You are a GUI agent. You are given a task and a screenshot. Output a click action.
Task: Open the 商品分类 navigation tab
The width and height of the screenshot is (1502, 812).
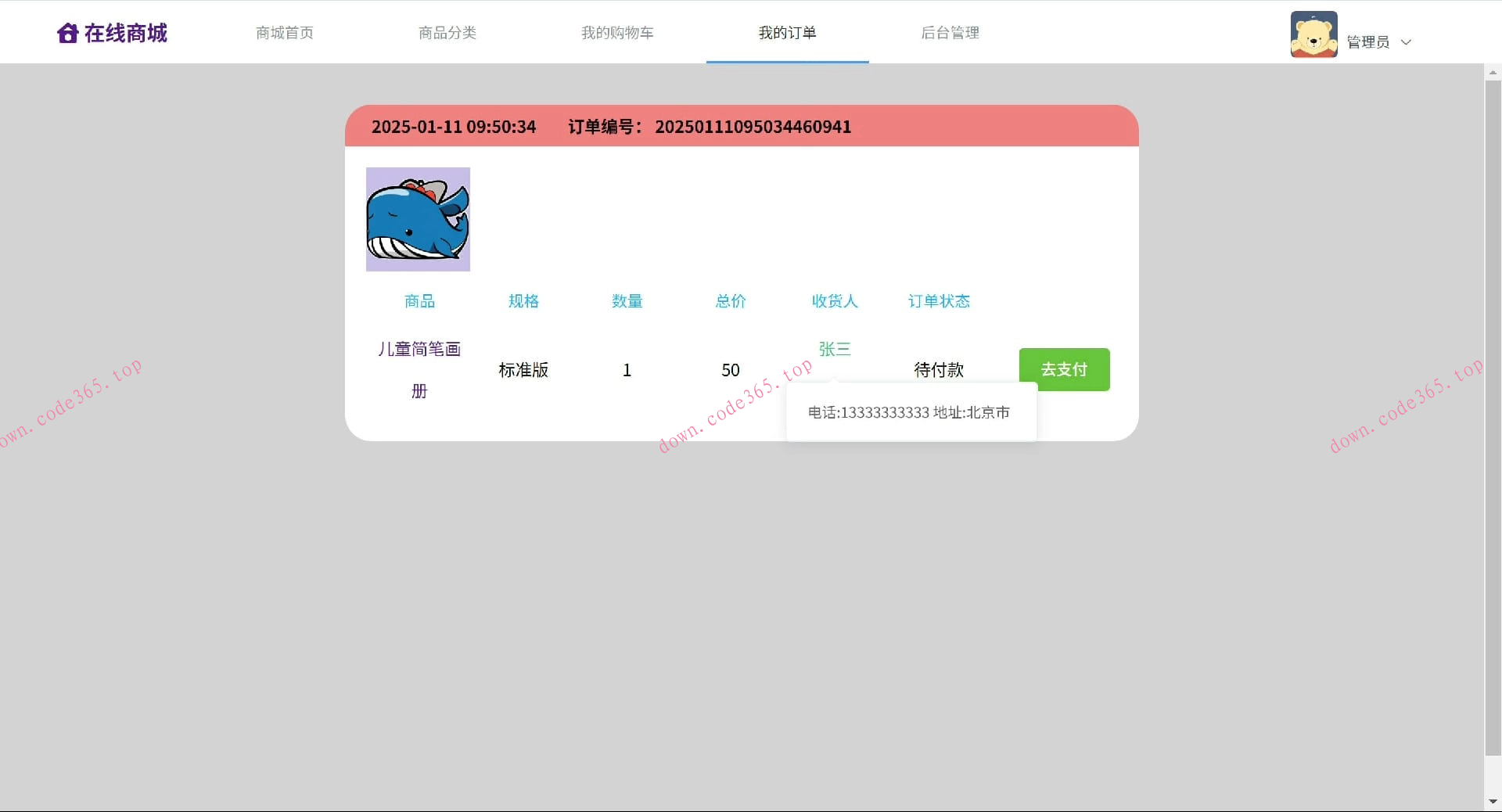[447, 33]
